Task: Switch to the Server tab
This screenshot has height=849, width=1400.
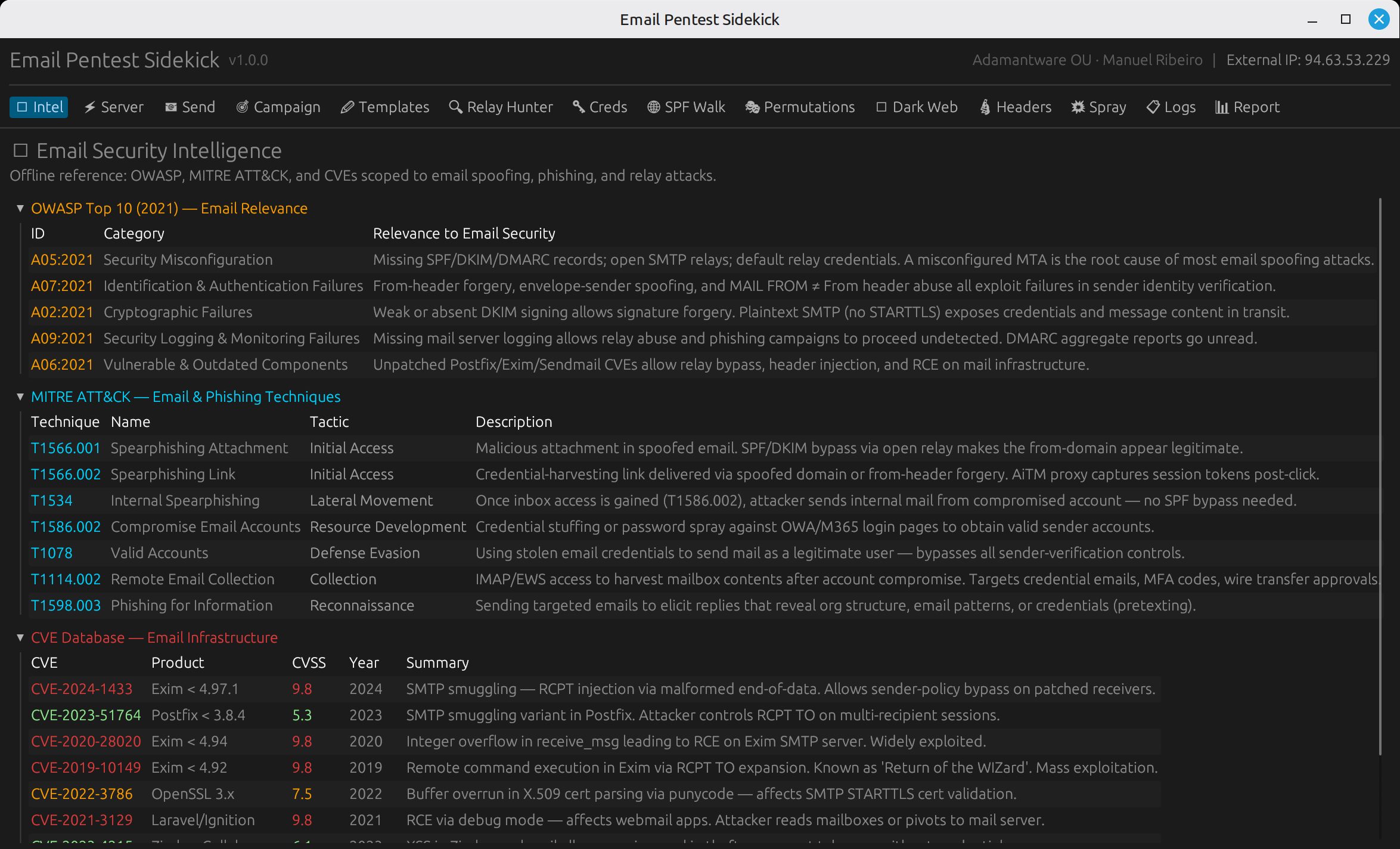Action: click(x=114, y=107)
